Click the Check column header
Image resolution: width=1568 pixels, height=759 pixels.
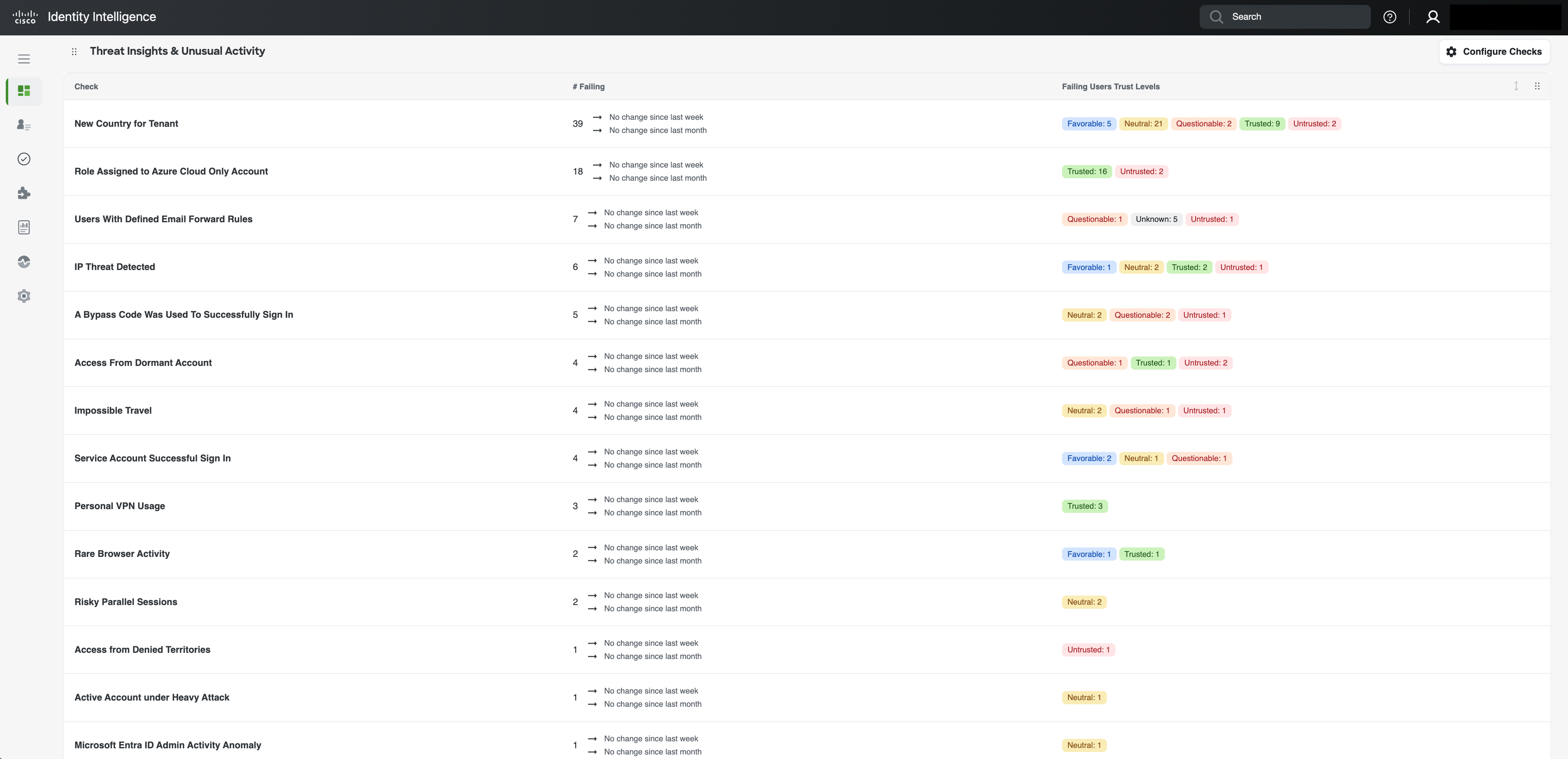[x=86, y=86]
